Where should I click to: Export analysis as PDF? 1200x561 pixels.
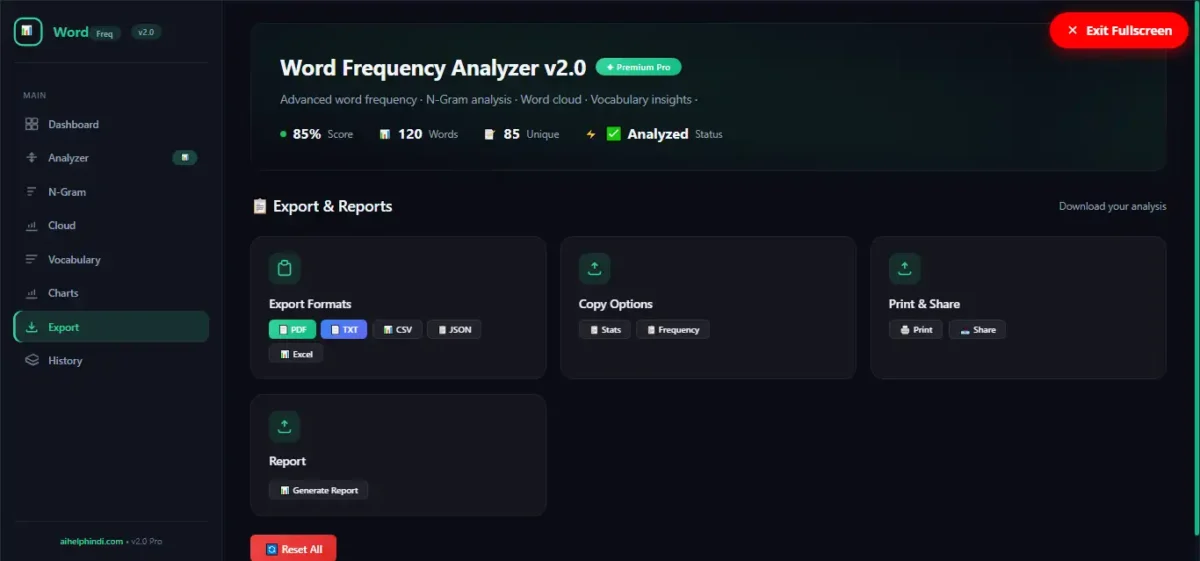(x=292, y=329)
